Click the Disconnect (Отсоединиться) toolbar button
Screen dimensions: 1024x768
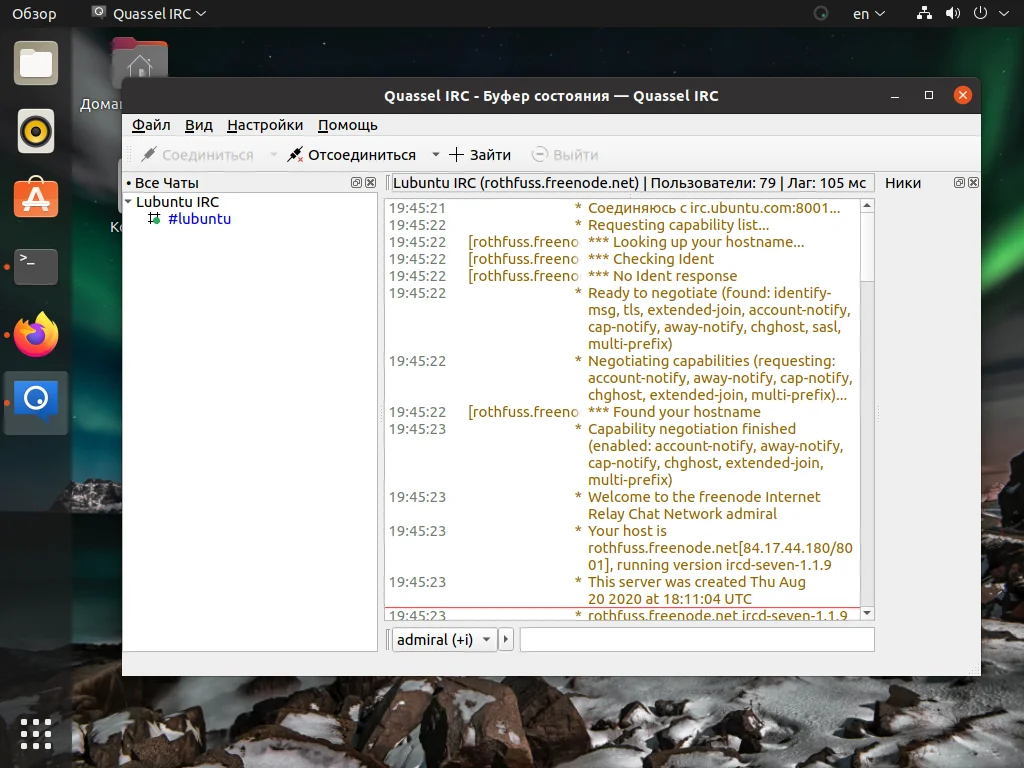point(351,155)
